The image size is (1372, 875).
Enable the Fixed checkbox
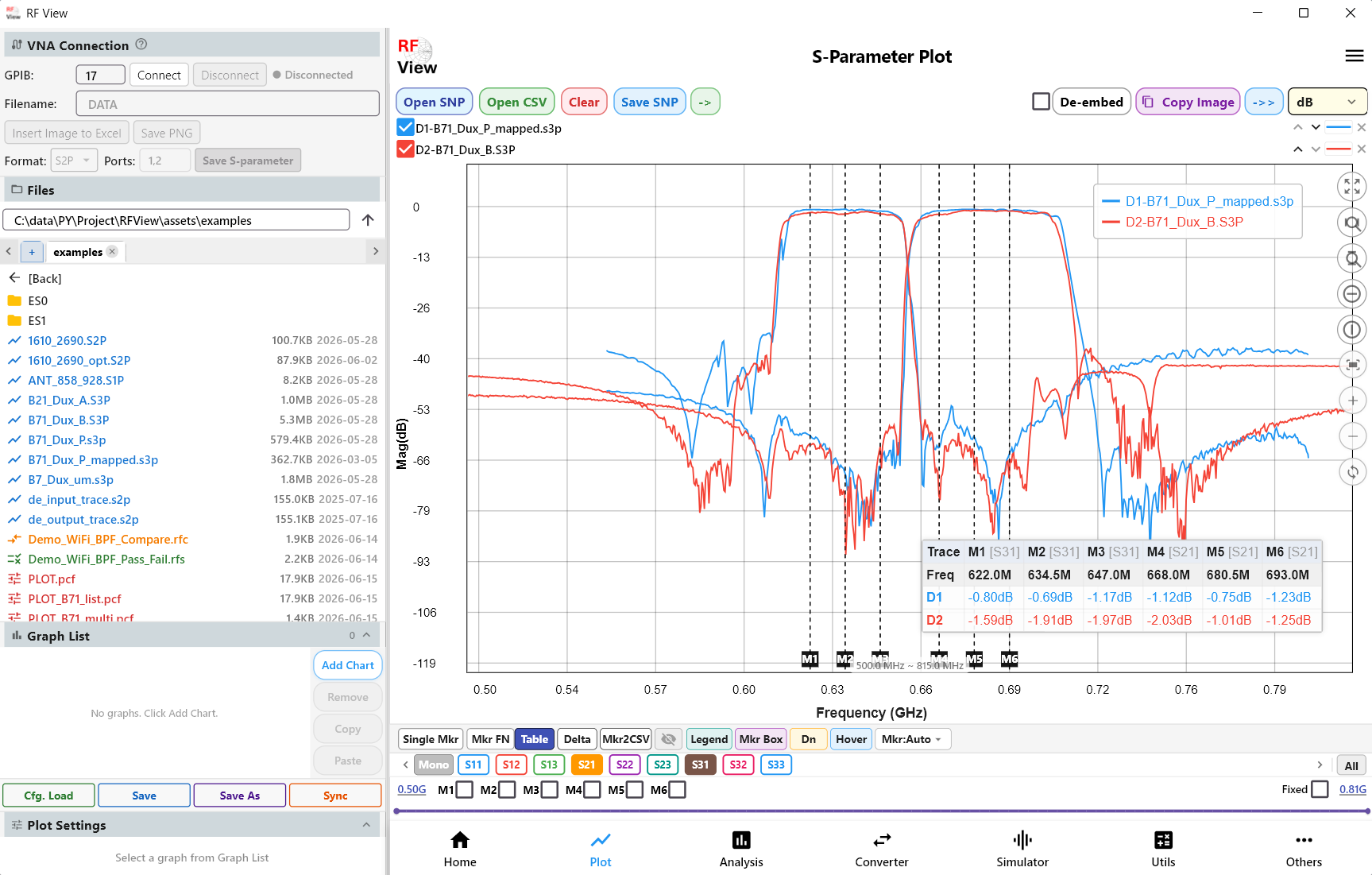click(1320, 789)
